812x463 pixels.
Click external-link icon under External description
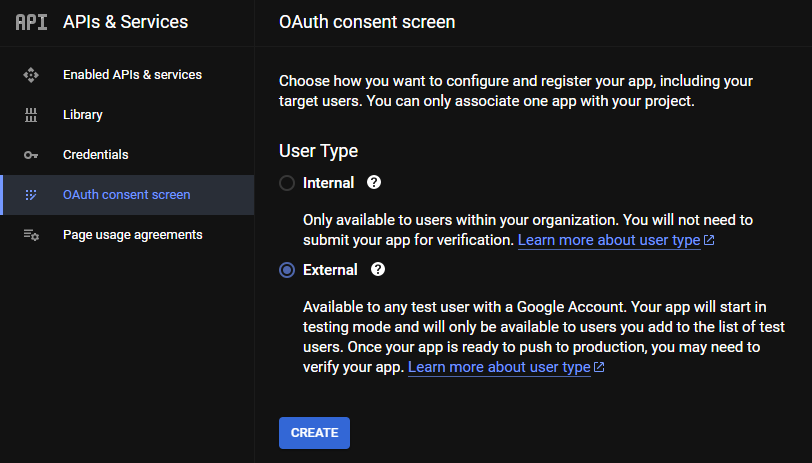click(x=599, y=367)
